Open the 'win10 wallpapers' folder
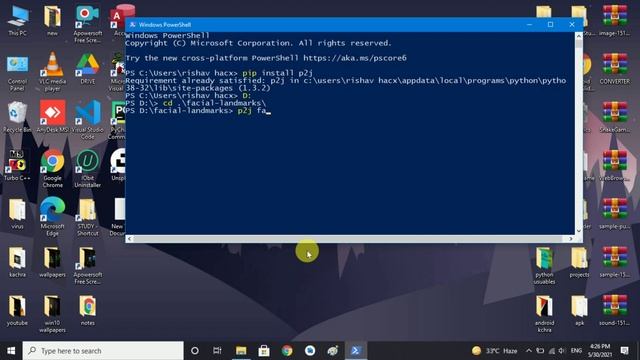640x360 pixels. pos(52,313)
